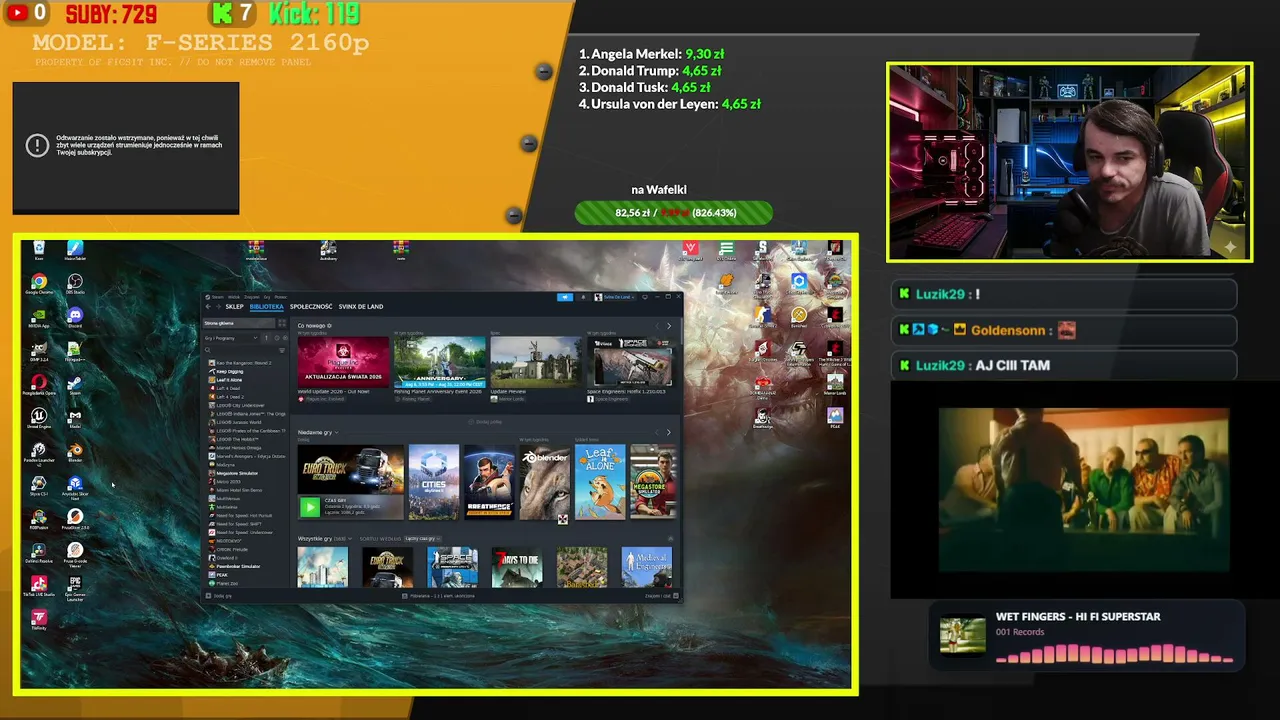This screenshot has width=1280, height=720.
Task: Open the Steam account name dropdown
Action: tap(613, 297)
